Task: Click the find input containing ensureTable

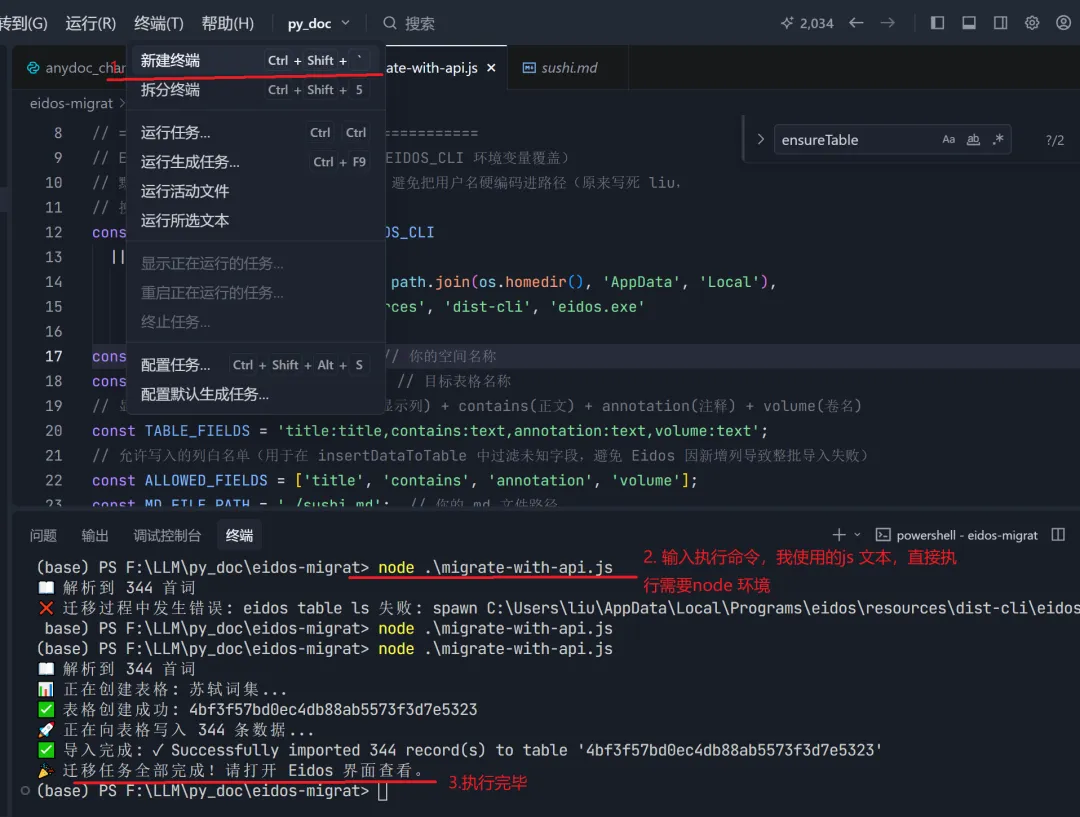Action: tap(858, 140)
